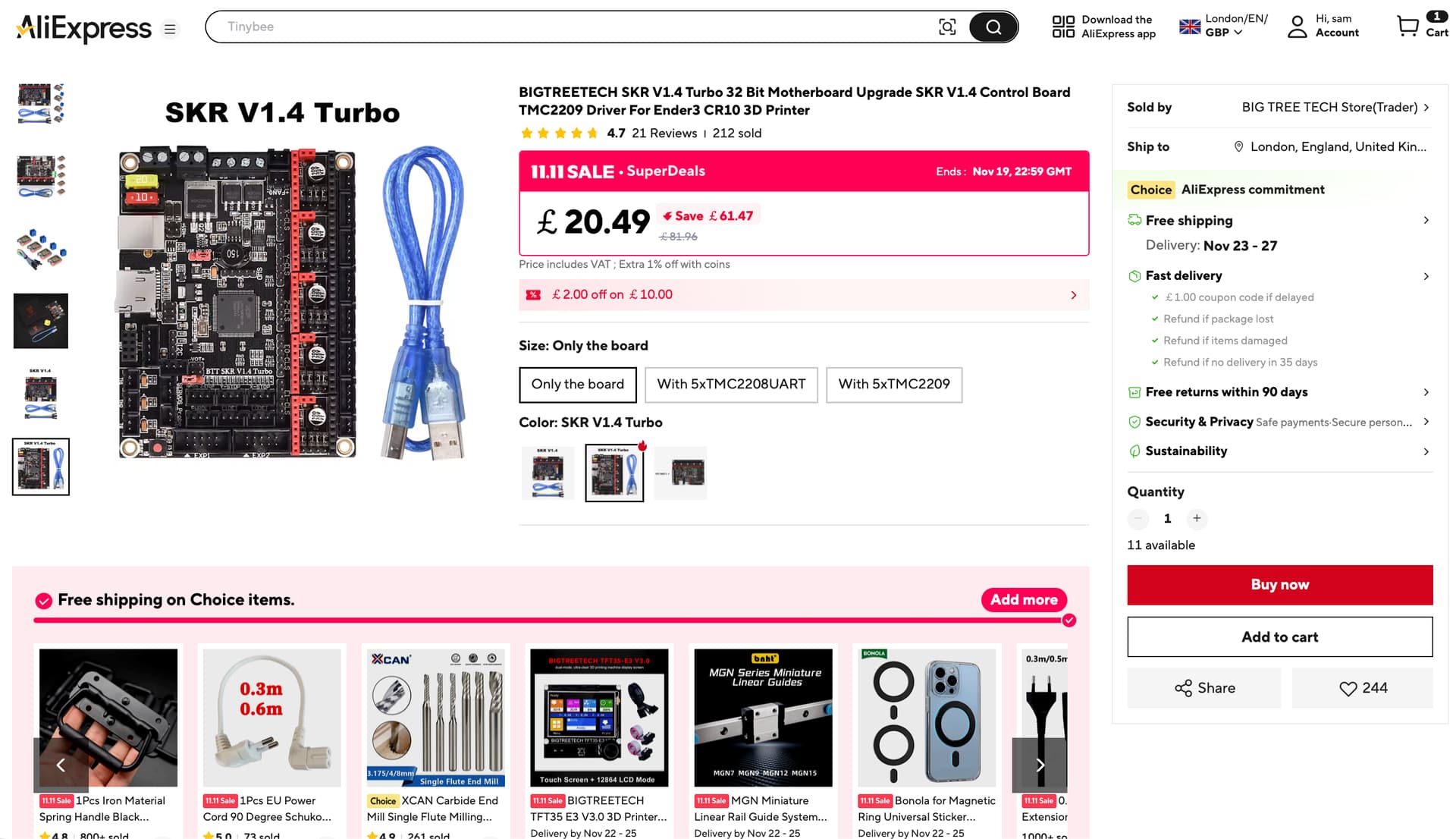1456x839 pixels.
Task: Click the Add to cart button
Action: click(x=1280, y=637)
